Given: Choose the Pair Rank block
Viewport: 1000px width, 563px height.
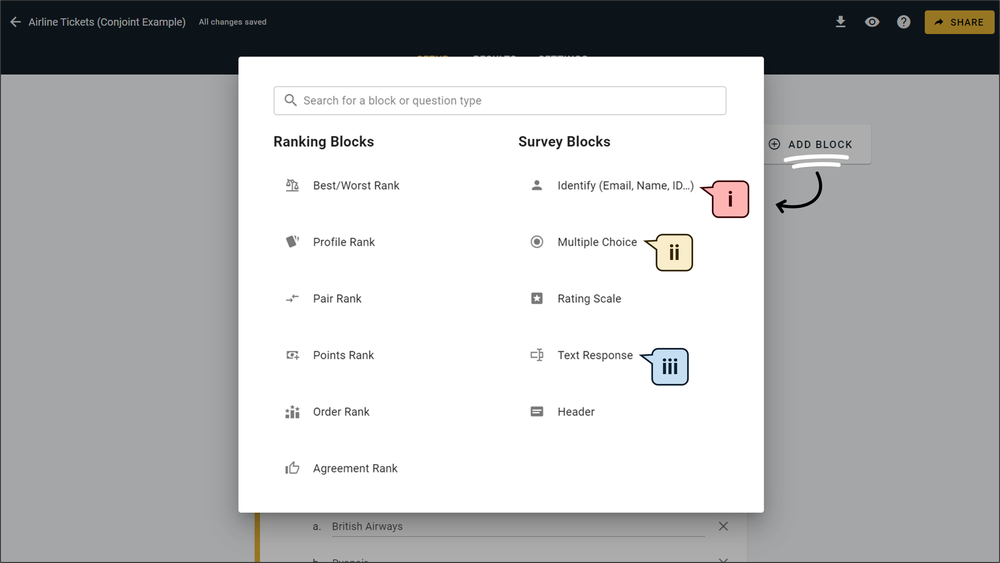Looking at the screenshot, I should pyautogui.click(x=337, y=298).
